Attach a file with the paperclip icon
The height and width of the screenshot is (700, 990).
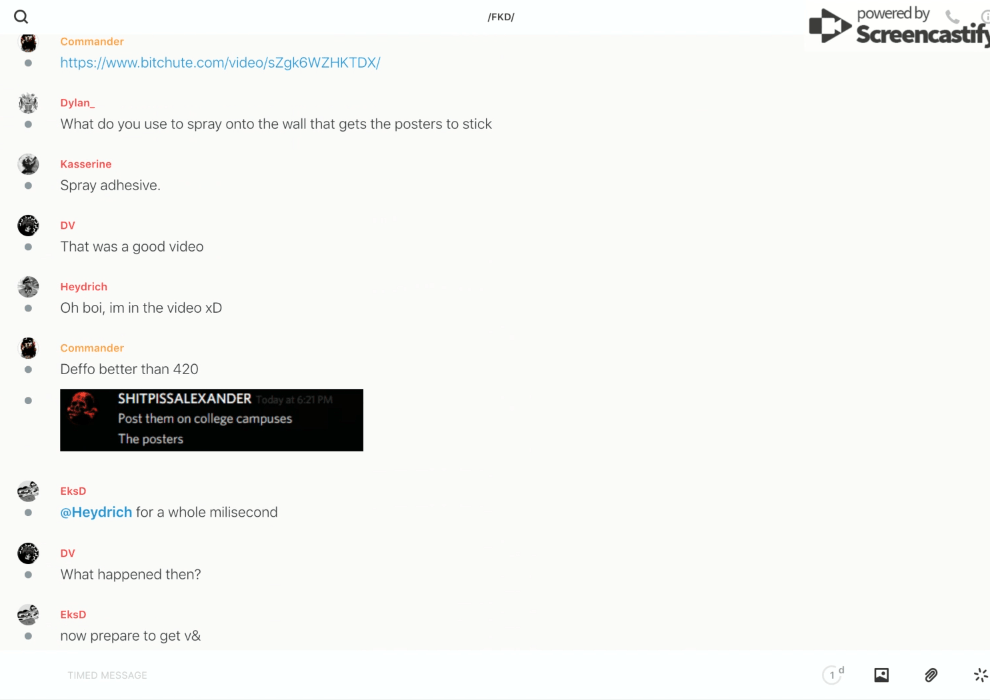[931, 675]
